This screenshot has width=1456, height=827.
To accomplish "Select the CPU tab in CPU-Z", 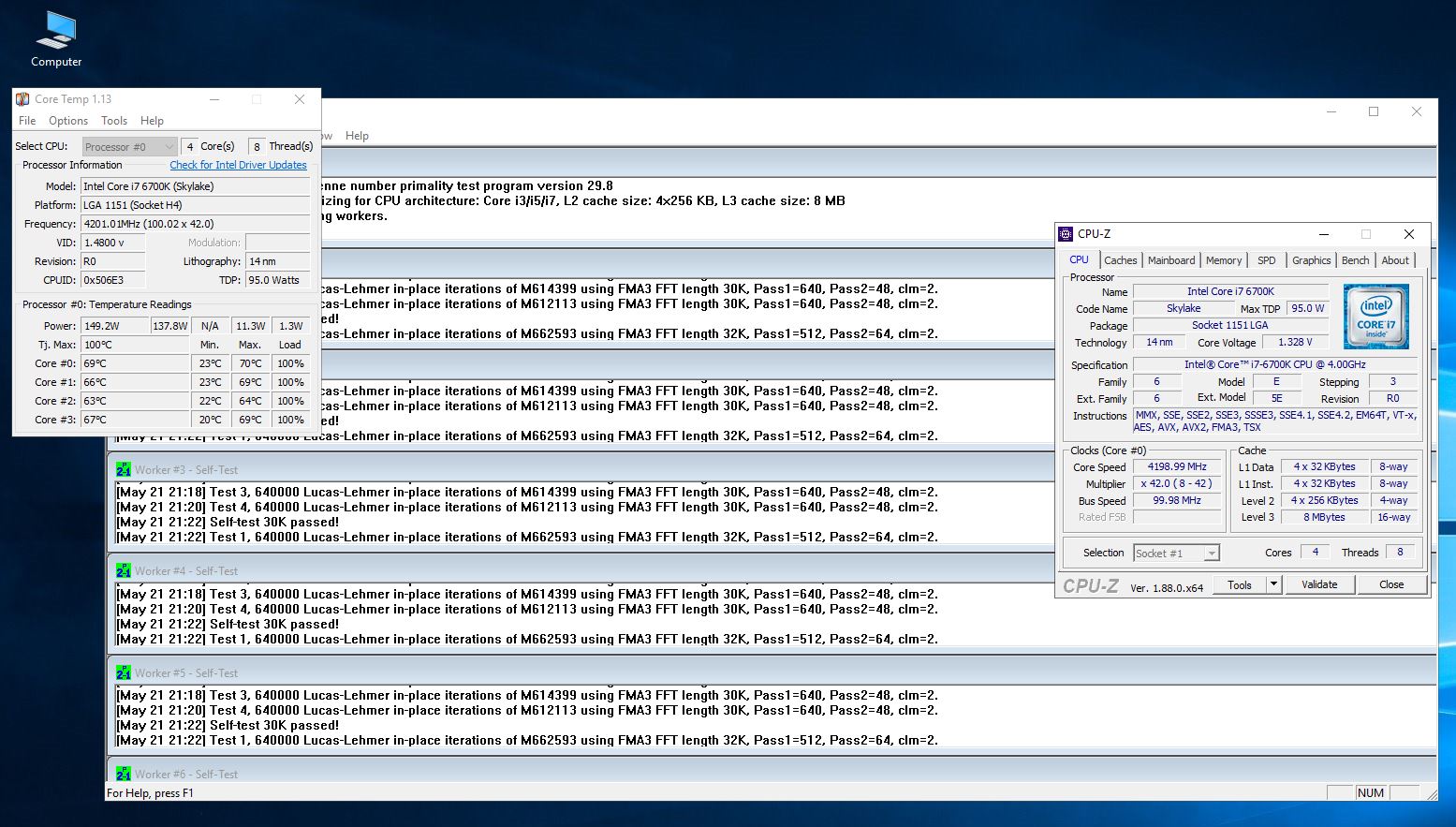I will point(1079,259).
